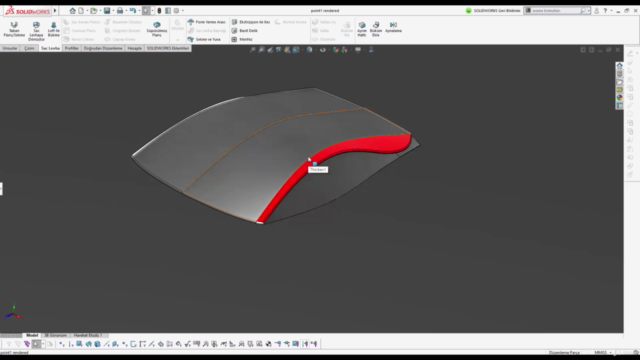Create a new document with New icon

(x=81, y=11)
